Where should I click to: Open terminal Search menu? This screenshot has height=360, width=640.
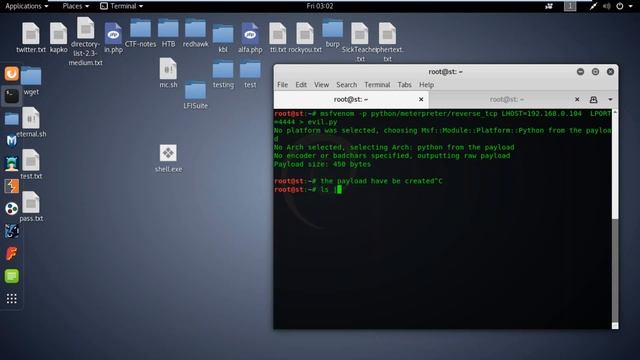(347, 85)
